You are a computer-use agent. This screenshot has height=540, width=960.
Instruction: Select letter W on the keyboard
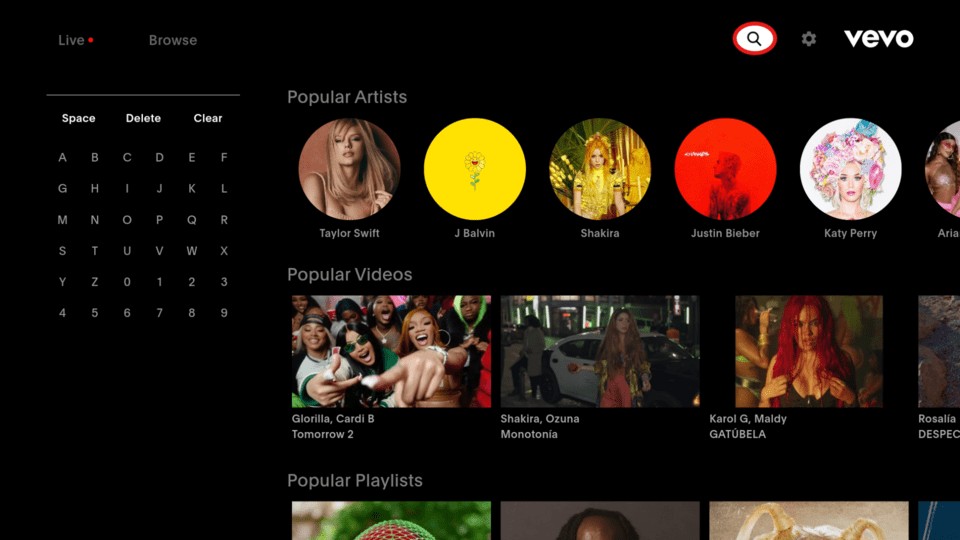[192, 251]
